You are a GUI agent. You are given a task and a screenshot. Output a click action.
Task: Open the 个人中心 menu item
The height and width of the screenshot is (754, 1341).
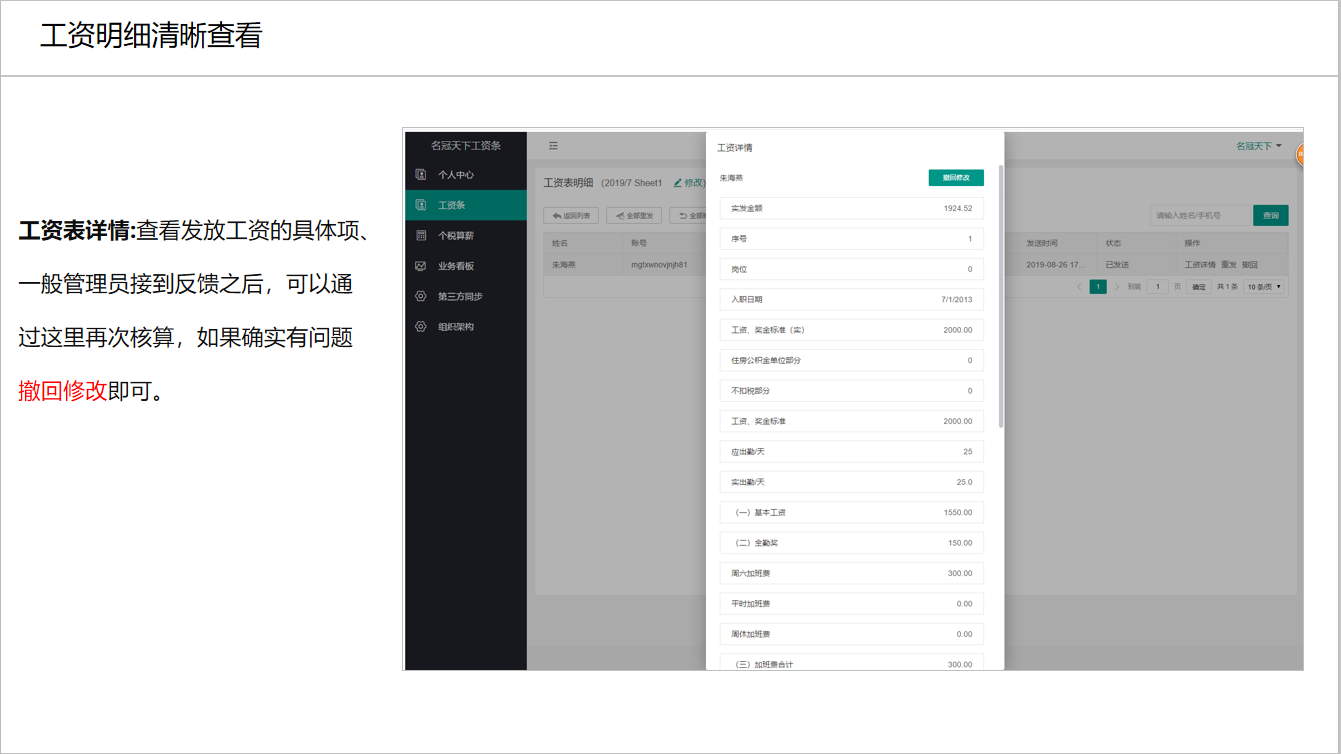466,175
